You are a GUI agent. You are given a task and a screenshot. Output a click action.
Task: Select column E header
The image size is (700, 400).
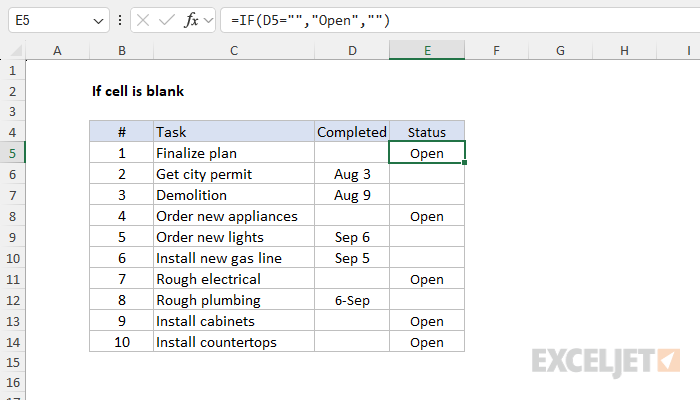point(427,50)
